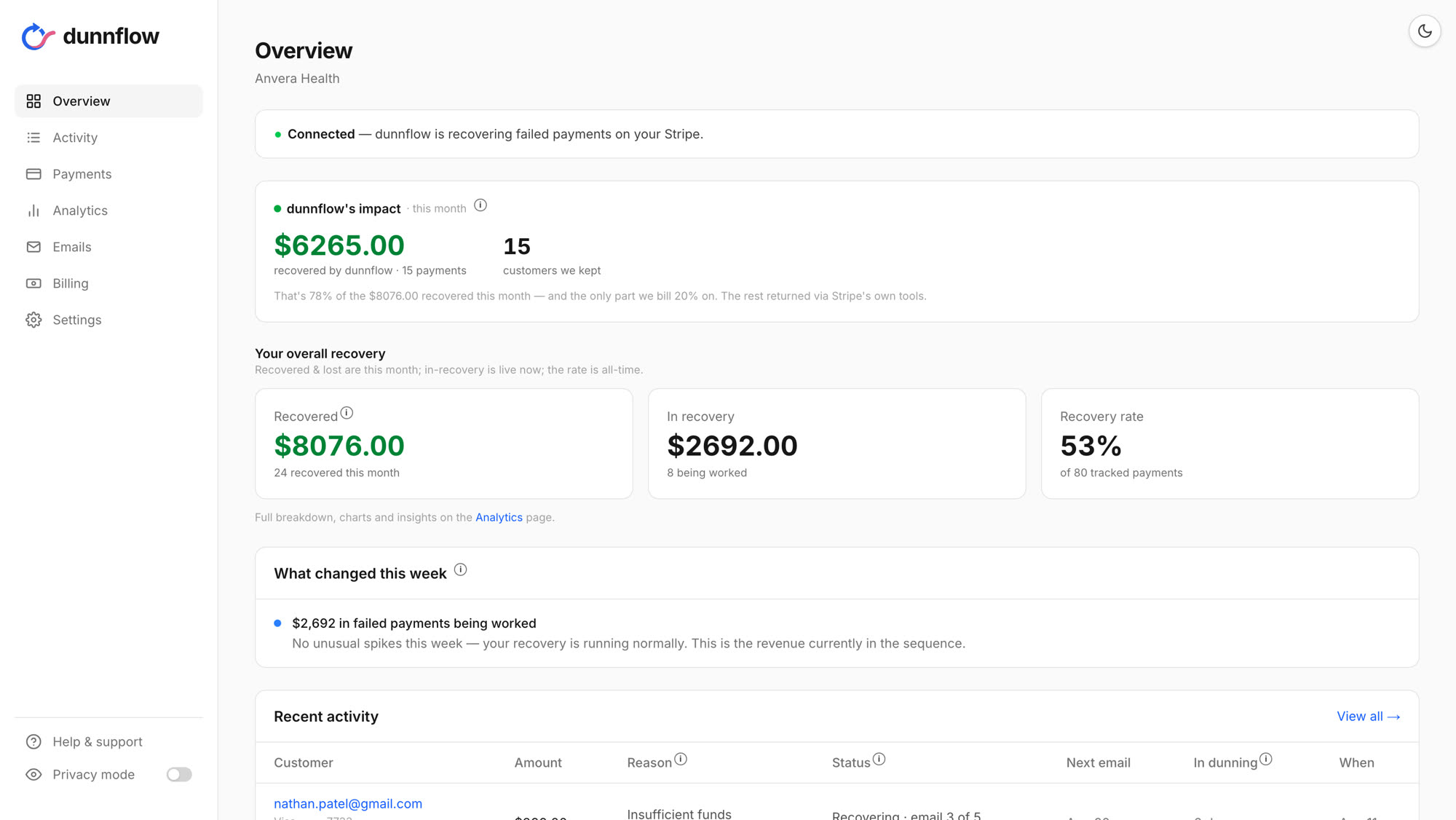Click the Overview grid icon in sidebar
This screenshot has width=1456, height=820.
[33, 101]
